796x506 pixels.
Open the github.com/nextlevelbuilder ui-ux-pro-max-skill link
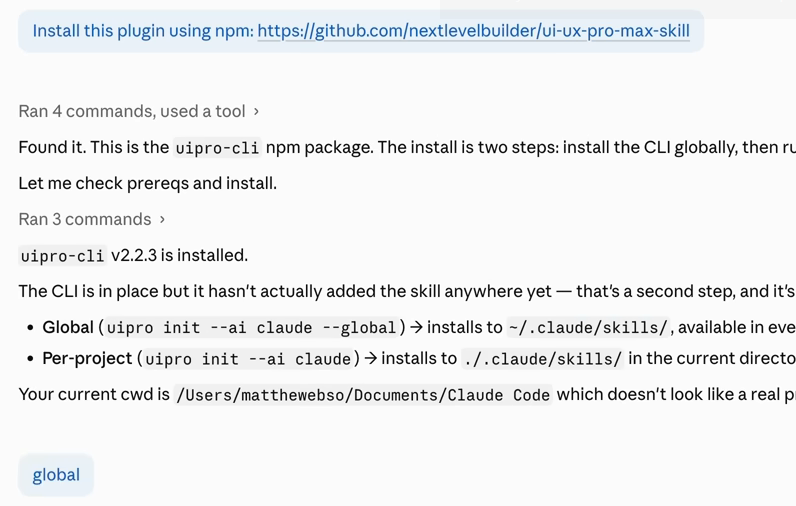click(473, 31)
